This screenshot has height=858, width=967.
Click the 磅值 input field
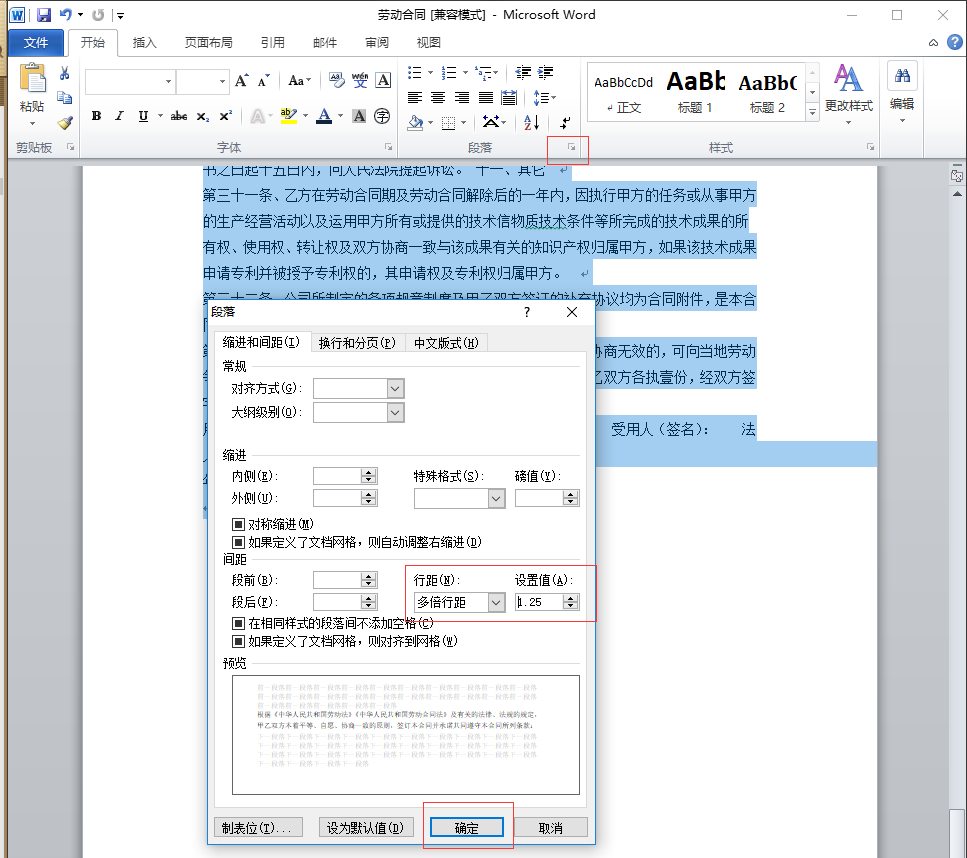540,498
